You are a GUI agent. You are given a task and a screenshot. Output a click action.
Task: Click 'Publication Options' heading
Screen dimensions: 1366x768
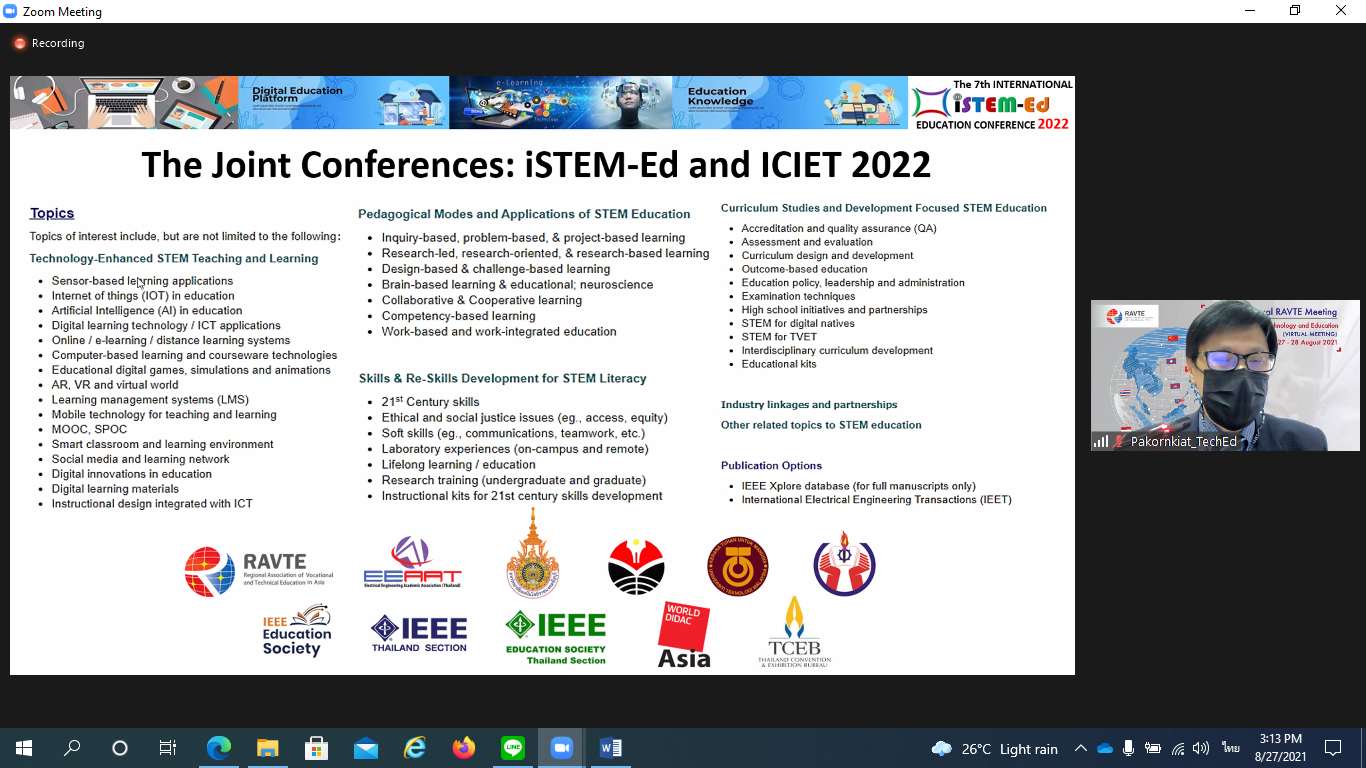[x=771, y=466]
